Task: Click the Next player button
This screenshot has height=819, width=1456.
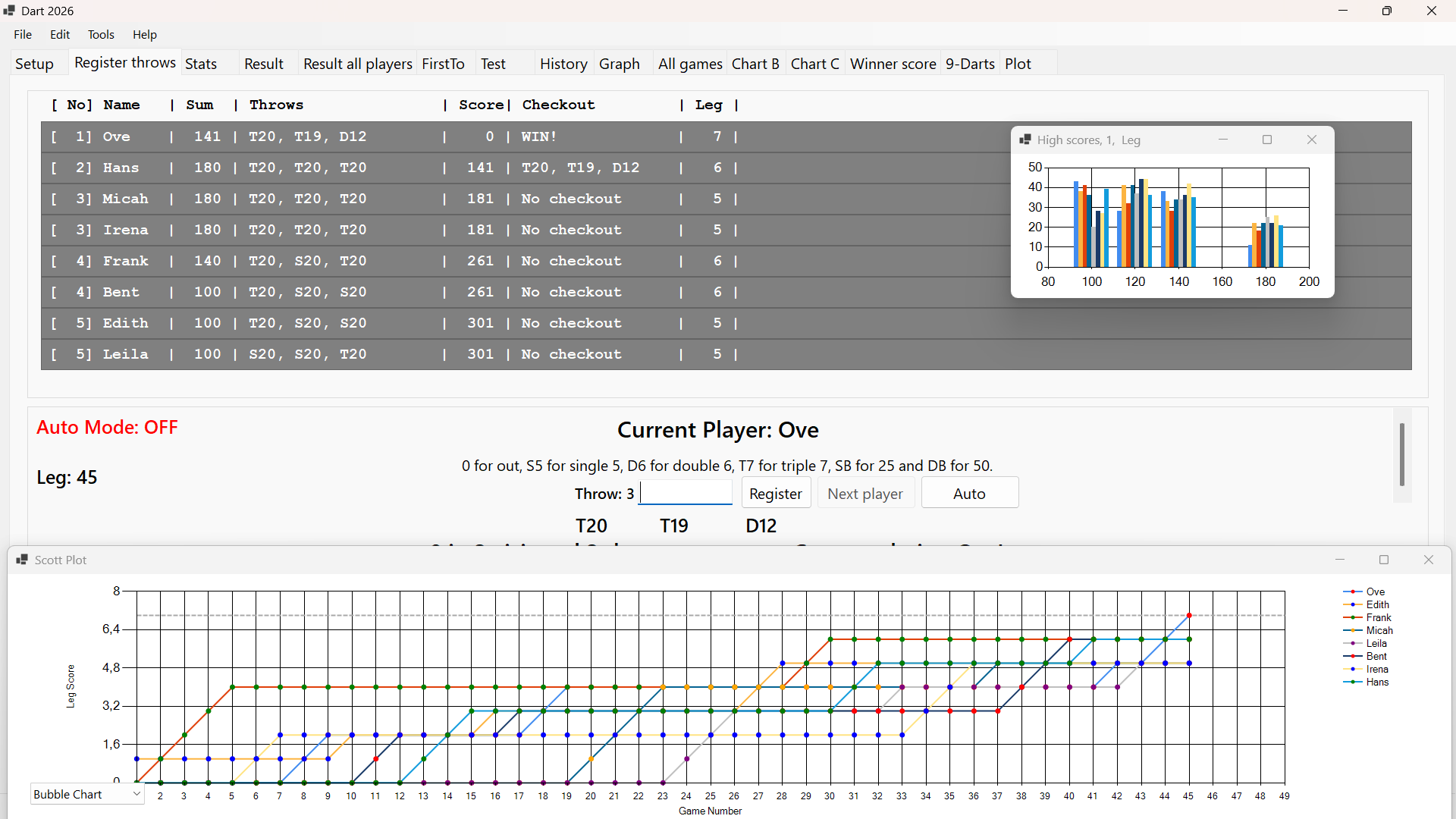Action: tap(865, 494)
